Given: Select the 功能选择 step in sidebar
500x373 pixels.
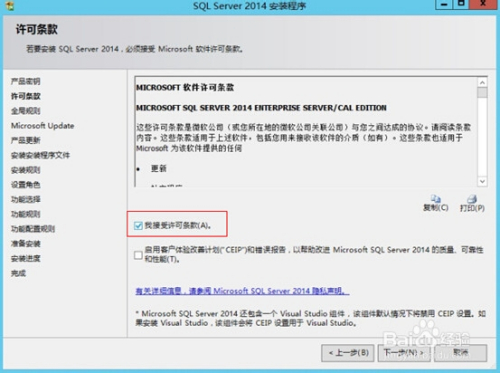Looking at the screenshot, I should (x=26, y=199).
